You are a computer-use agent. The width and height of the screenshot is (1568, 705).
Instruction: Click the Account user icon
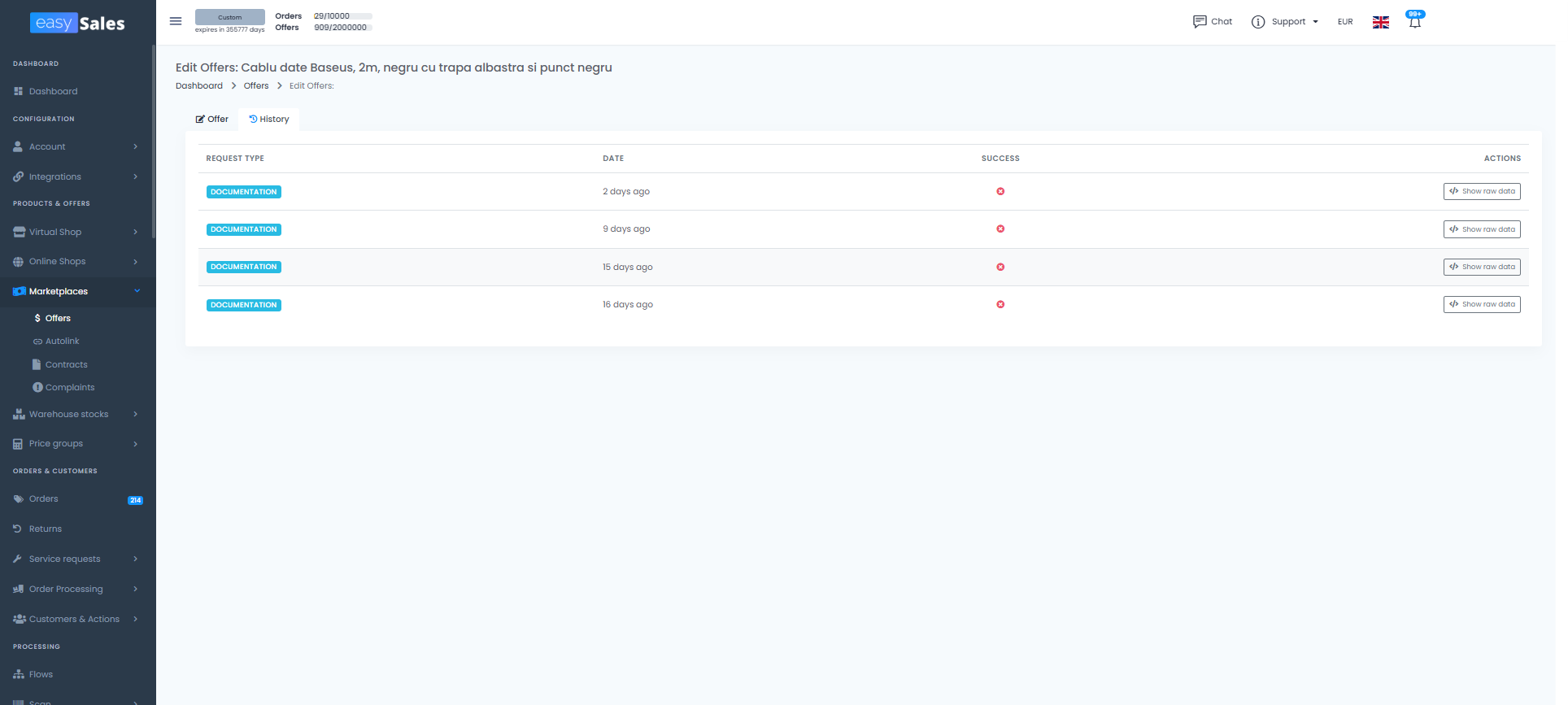[18, 146]
